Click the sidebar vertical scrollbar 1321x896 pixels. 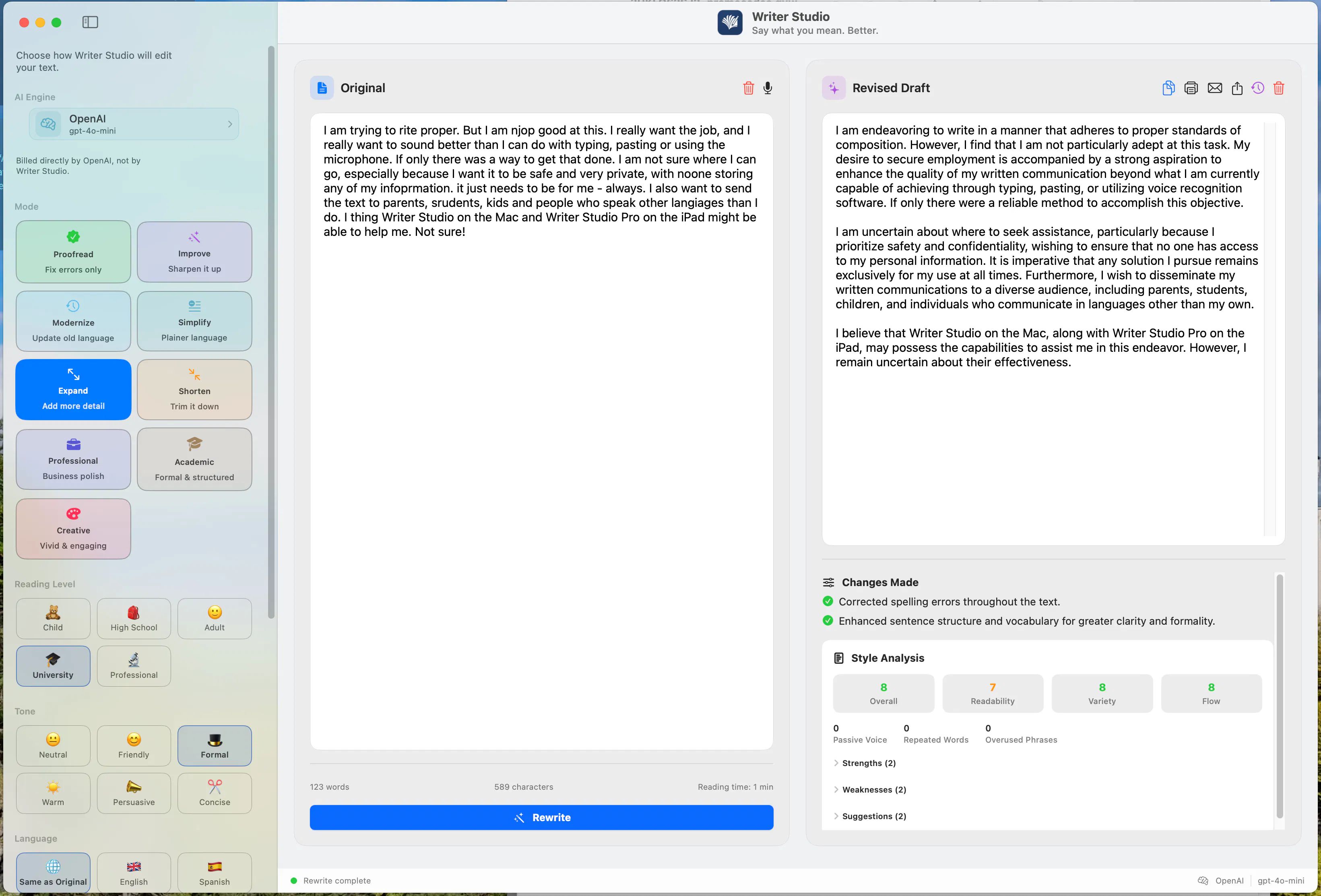click(x=271, y=332)
